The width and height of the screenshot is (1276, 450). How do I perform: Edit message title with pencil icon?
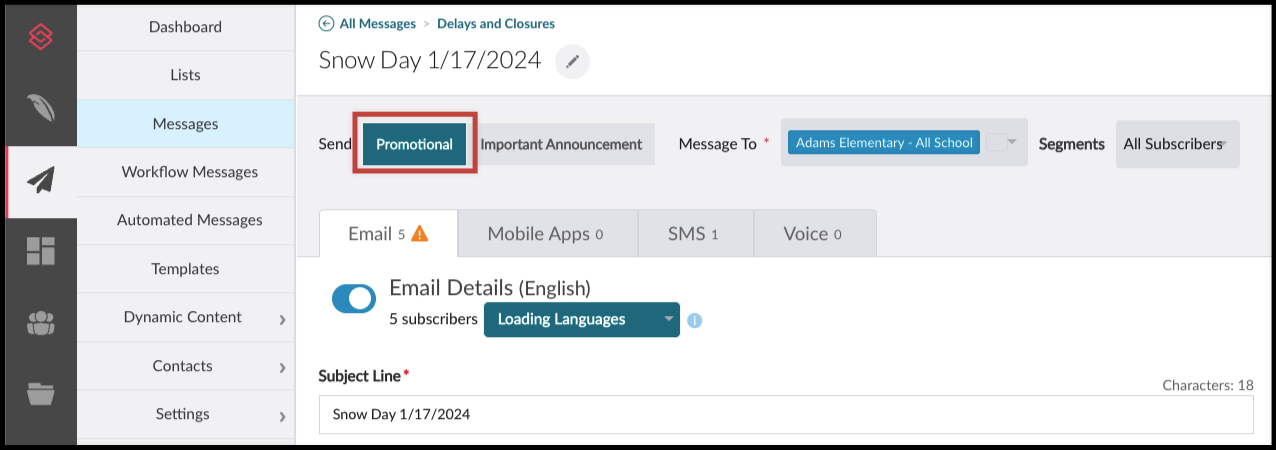click(572, 61)
